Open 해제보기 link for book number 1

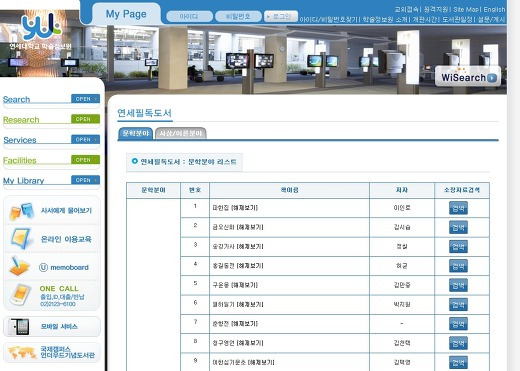point(244,208)
